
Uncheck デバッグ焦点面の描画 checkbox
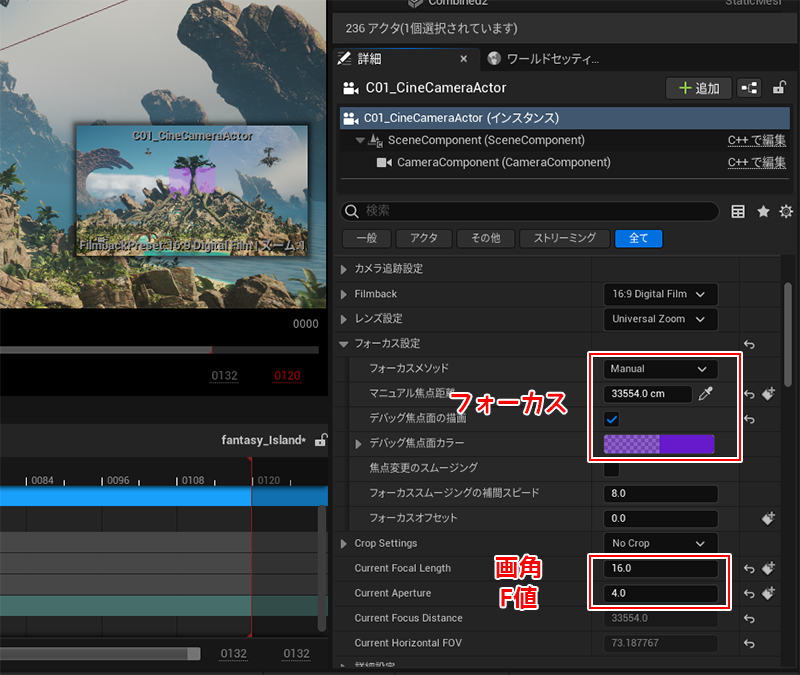[612, 419]
